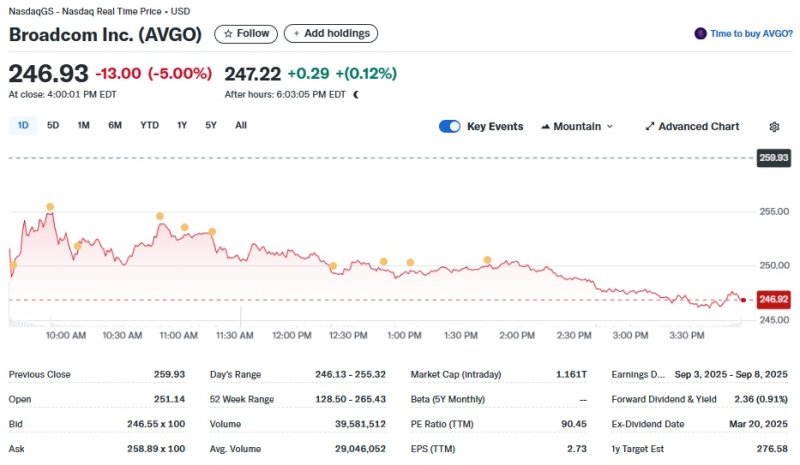Switch chart to 1M range
The image size is (800, 465).
(x=83, y=125)
